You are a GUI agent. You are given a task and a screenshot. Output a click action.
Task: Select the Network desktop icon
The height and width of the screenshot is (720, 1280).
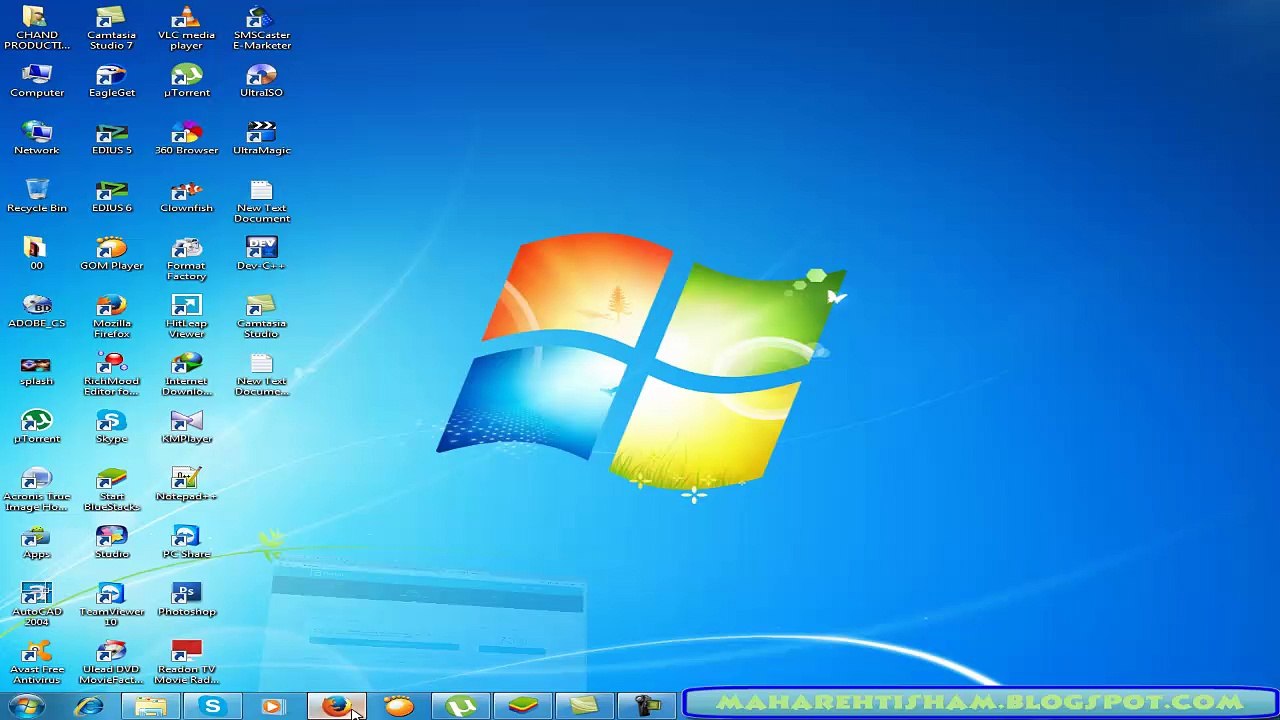(37, 139)
